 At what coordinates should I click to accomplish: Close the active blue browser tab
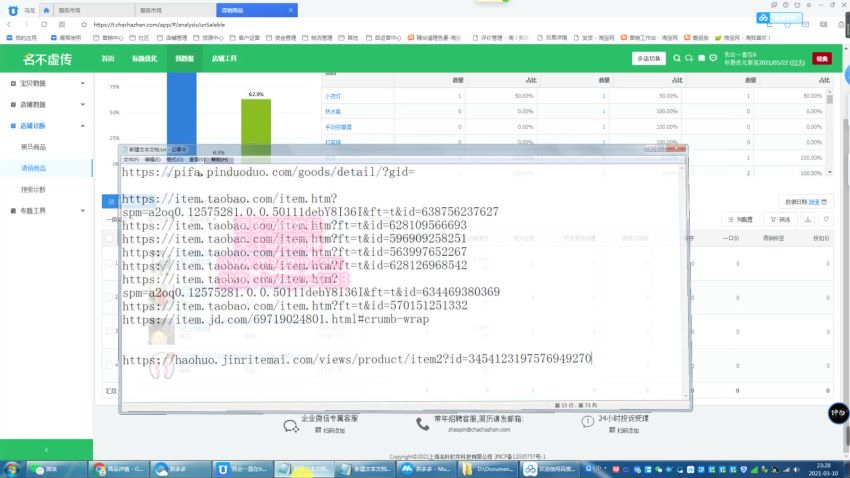[x=291, y=10]
